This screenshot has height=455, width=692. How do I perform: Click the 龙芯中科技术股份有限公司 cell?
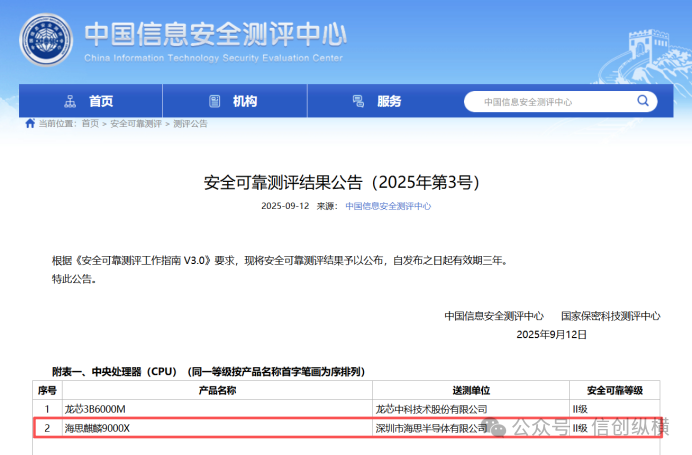pos(471,409)
